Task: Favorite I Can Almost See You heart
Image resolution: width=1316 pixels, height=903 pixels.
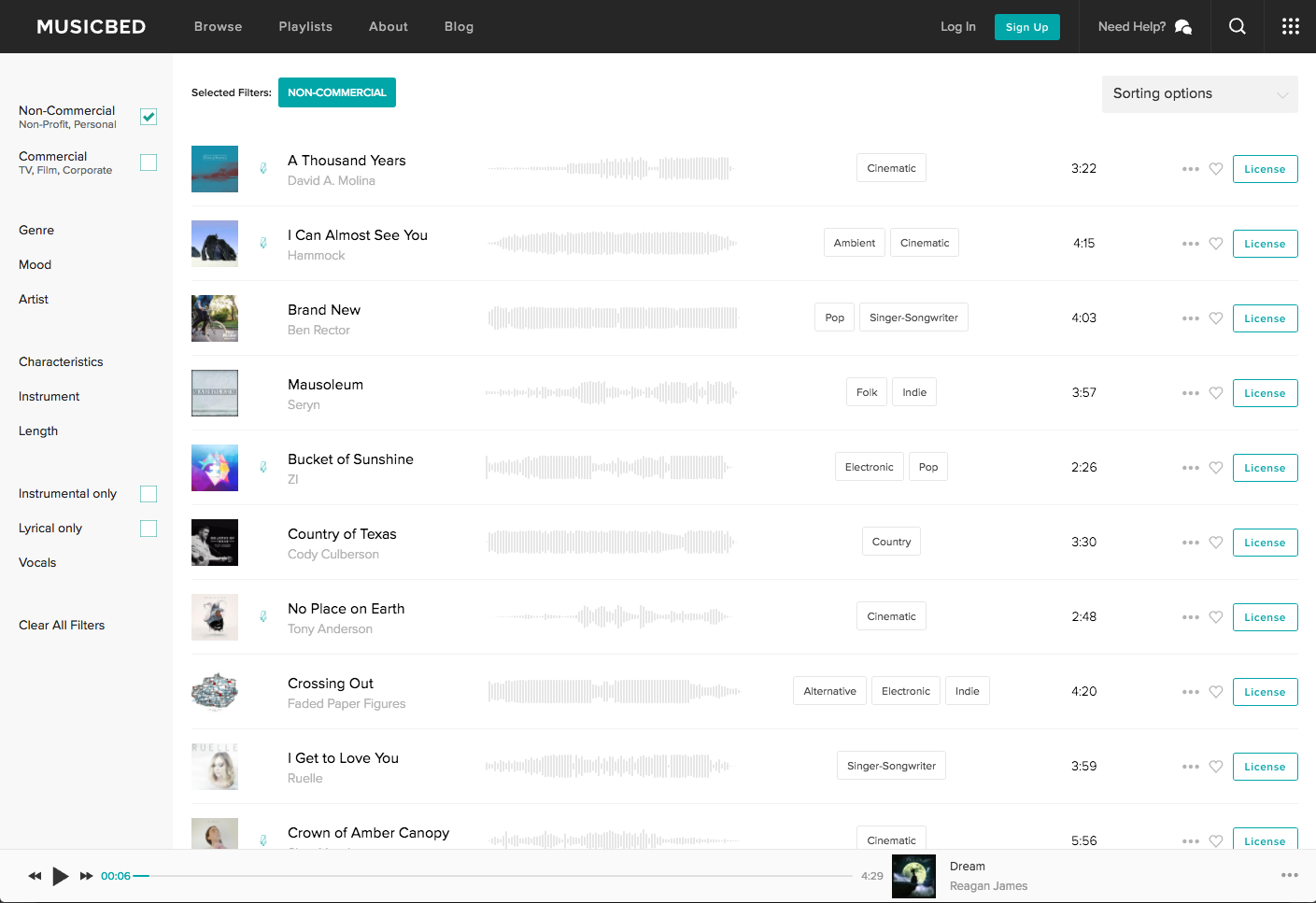Action: click(x=1216, y=244)
